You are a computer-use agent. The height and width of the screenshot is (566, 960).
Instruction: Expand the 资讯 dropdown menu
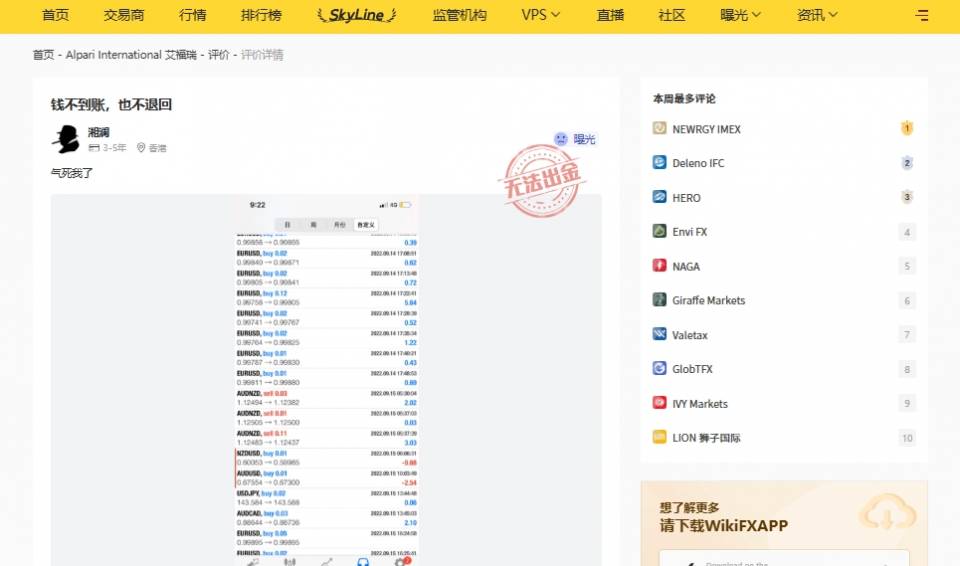click(817, 15)
